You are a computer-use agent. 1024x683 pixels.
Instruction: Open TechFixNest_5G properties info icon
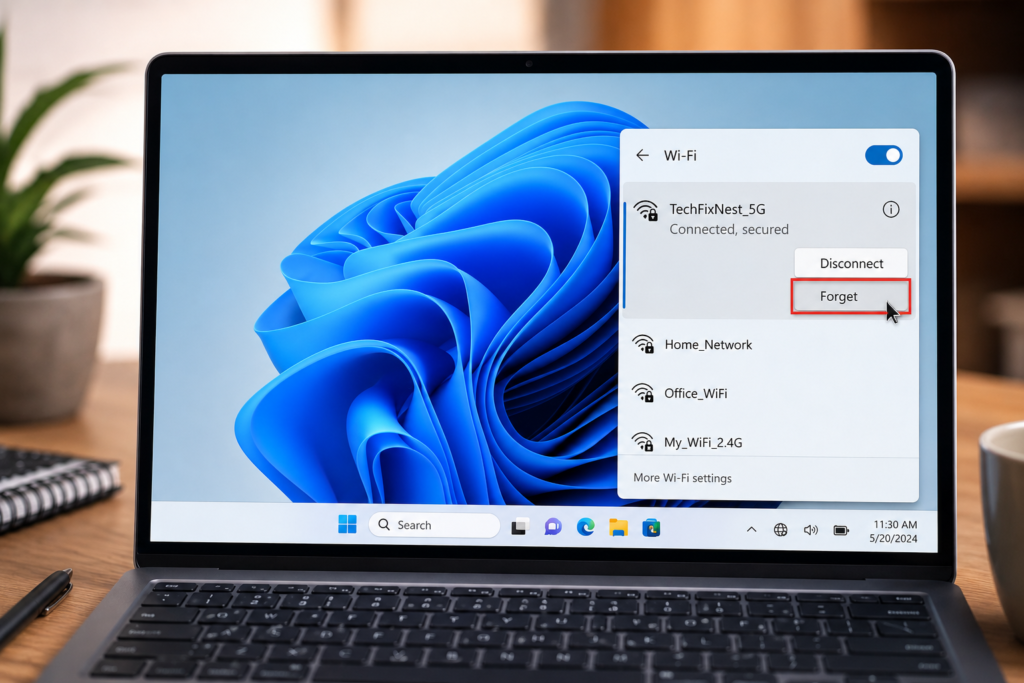pyautogui.click(x=891, y=210)
